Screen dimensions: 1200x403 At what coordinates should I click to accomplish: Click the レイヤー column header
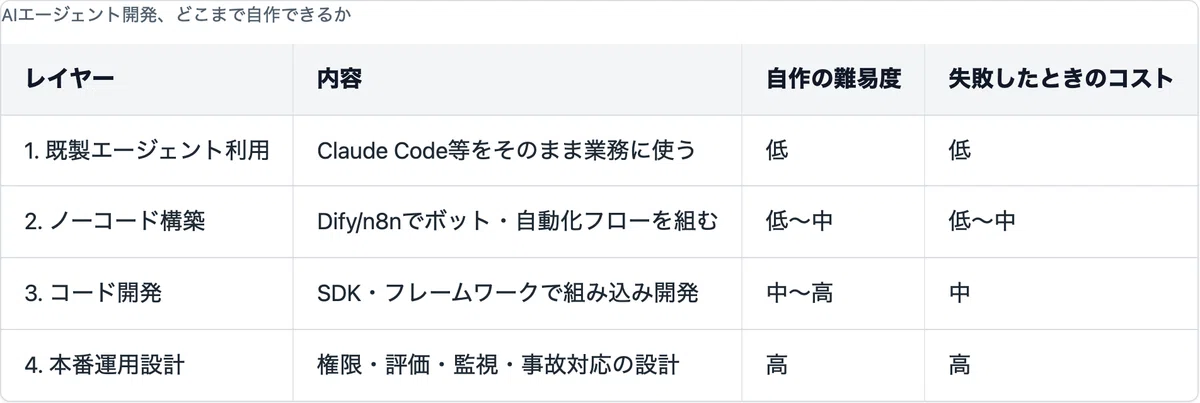(147, 79)
